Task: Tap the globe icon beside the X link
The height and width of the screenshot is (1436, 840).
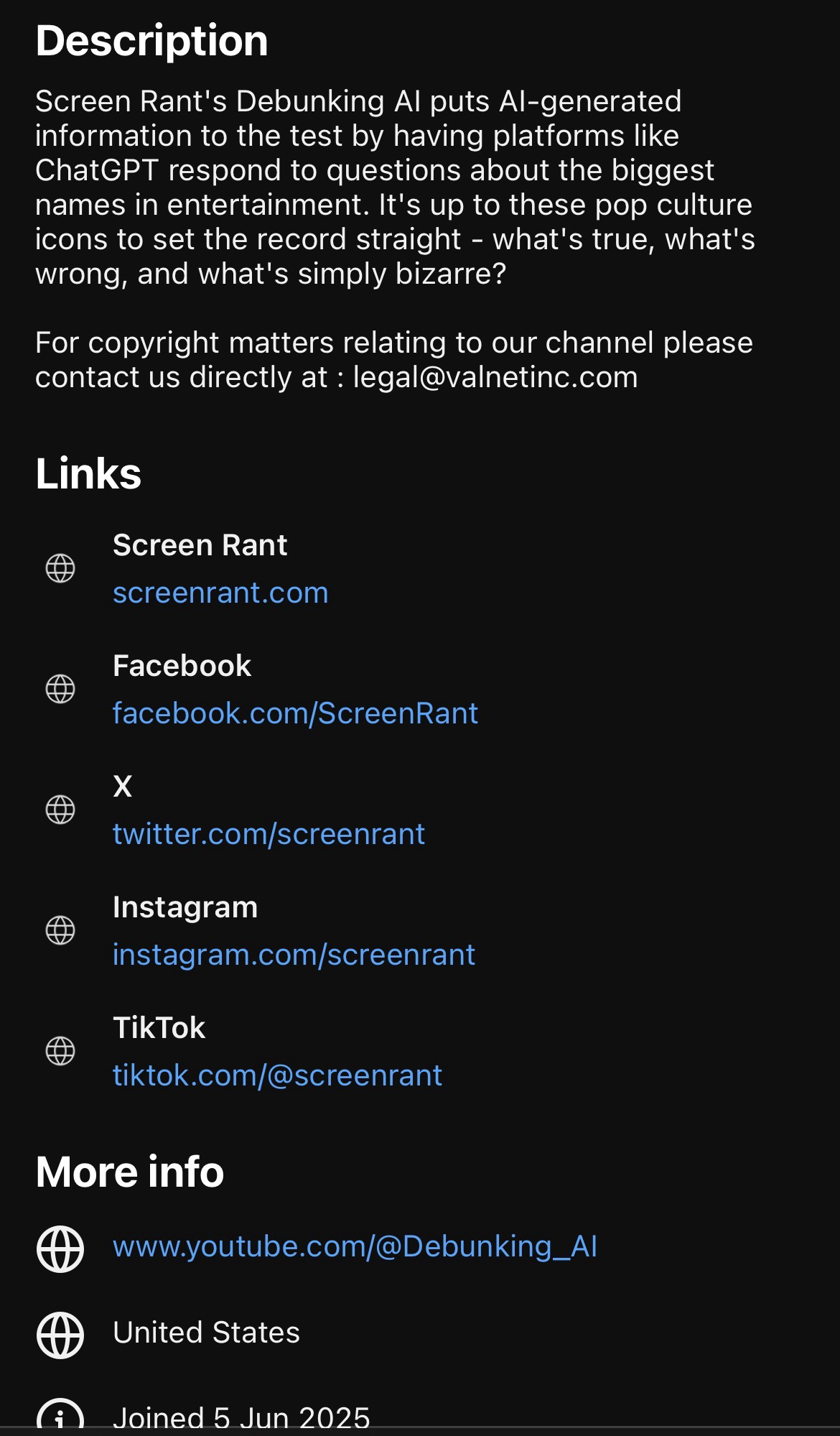Action: click(60, 810)
